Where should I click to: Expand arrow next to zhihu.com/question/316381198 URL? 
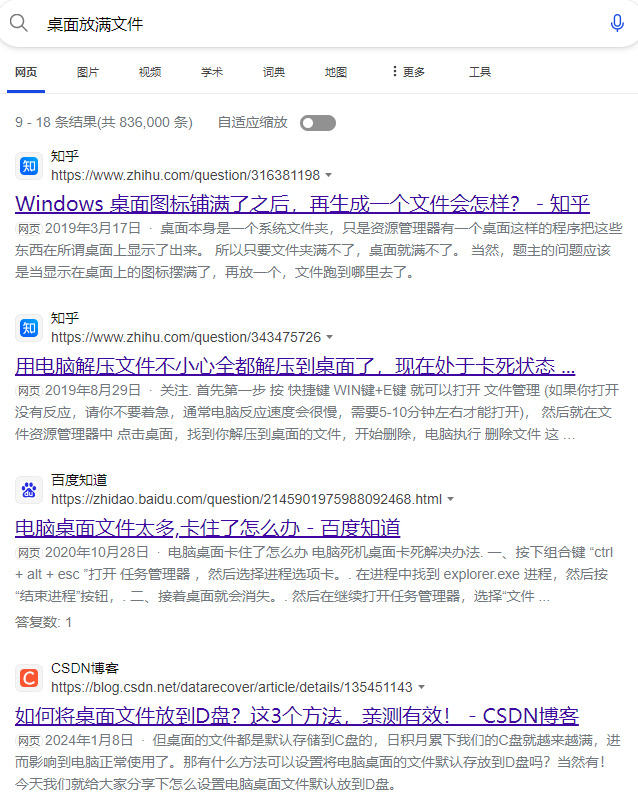pos(328,176)
